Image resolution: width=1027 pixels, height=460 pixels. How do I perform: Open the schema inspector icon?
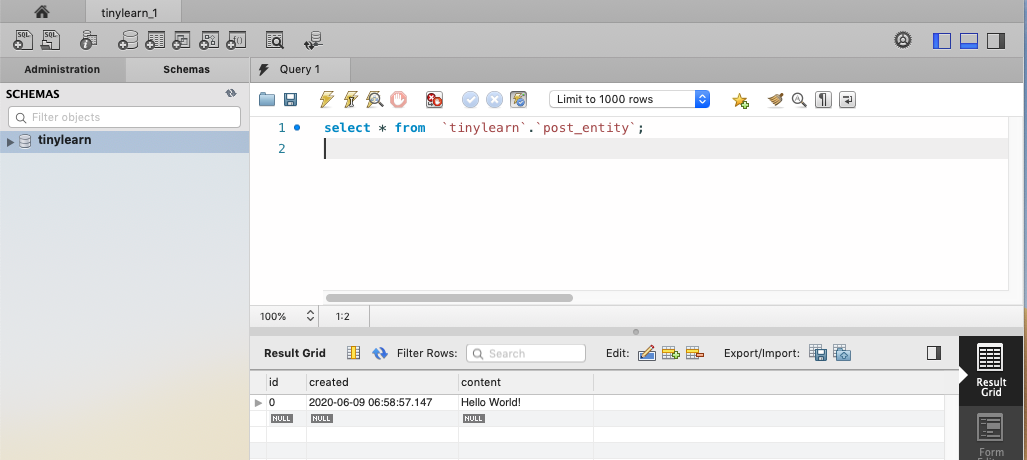pos(88,41)
